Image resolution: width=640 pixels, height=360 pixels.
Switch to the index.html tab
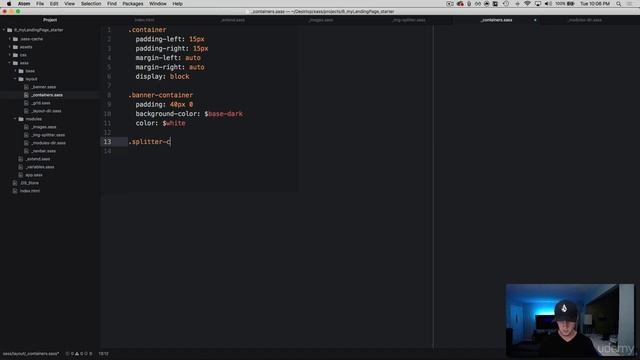[144, 20]
